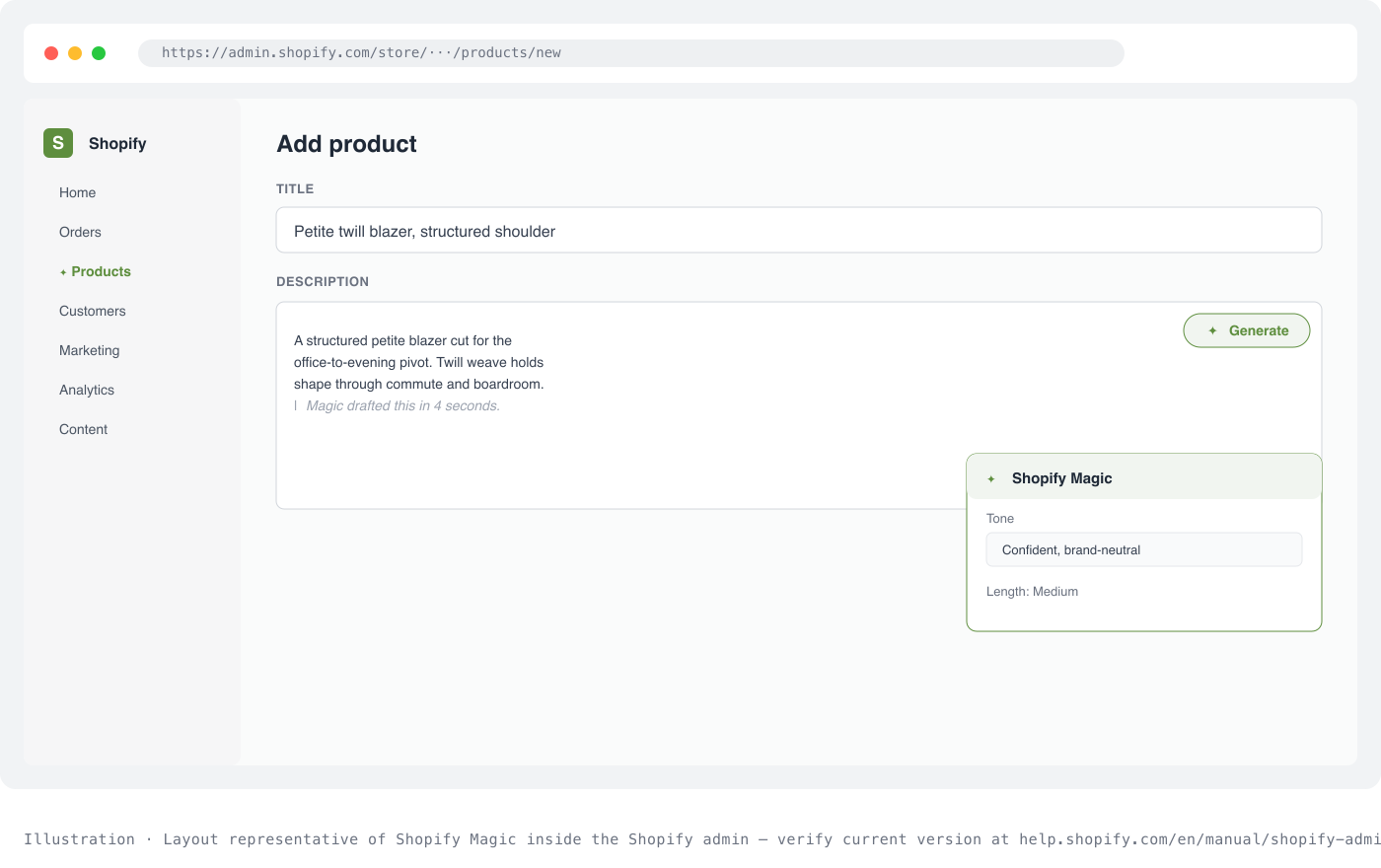Click the TITLE label

click(295, 188)
